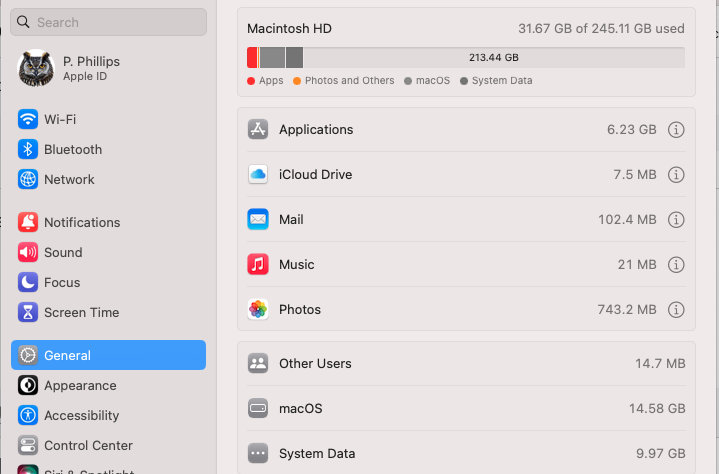This screenshot has width=719, height=474.
Task: Click the Applications 6.23 GB value
Action: coord(631,130)
